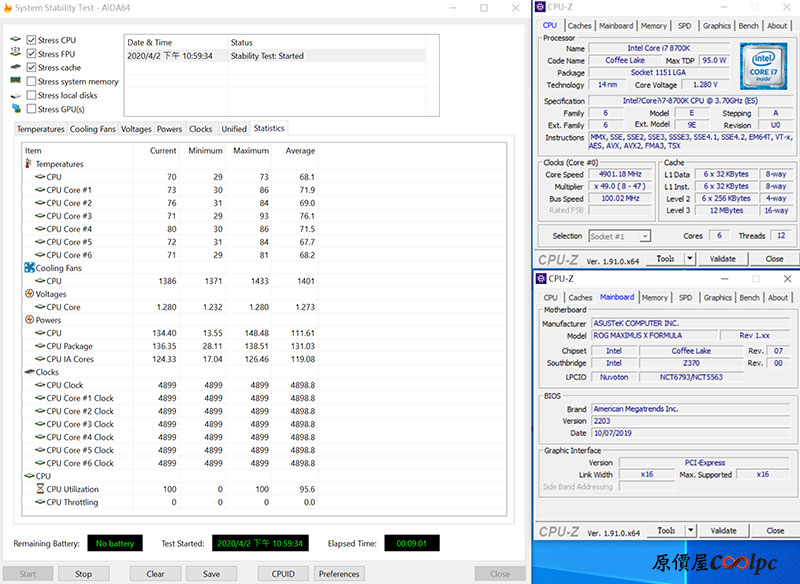The height and width of the screenshot is (584, 800).
Task: Check the Stress local disks box
Action: pyautogui.click(x=32, y=95)
